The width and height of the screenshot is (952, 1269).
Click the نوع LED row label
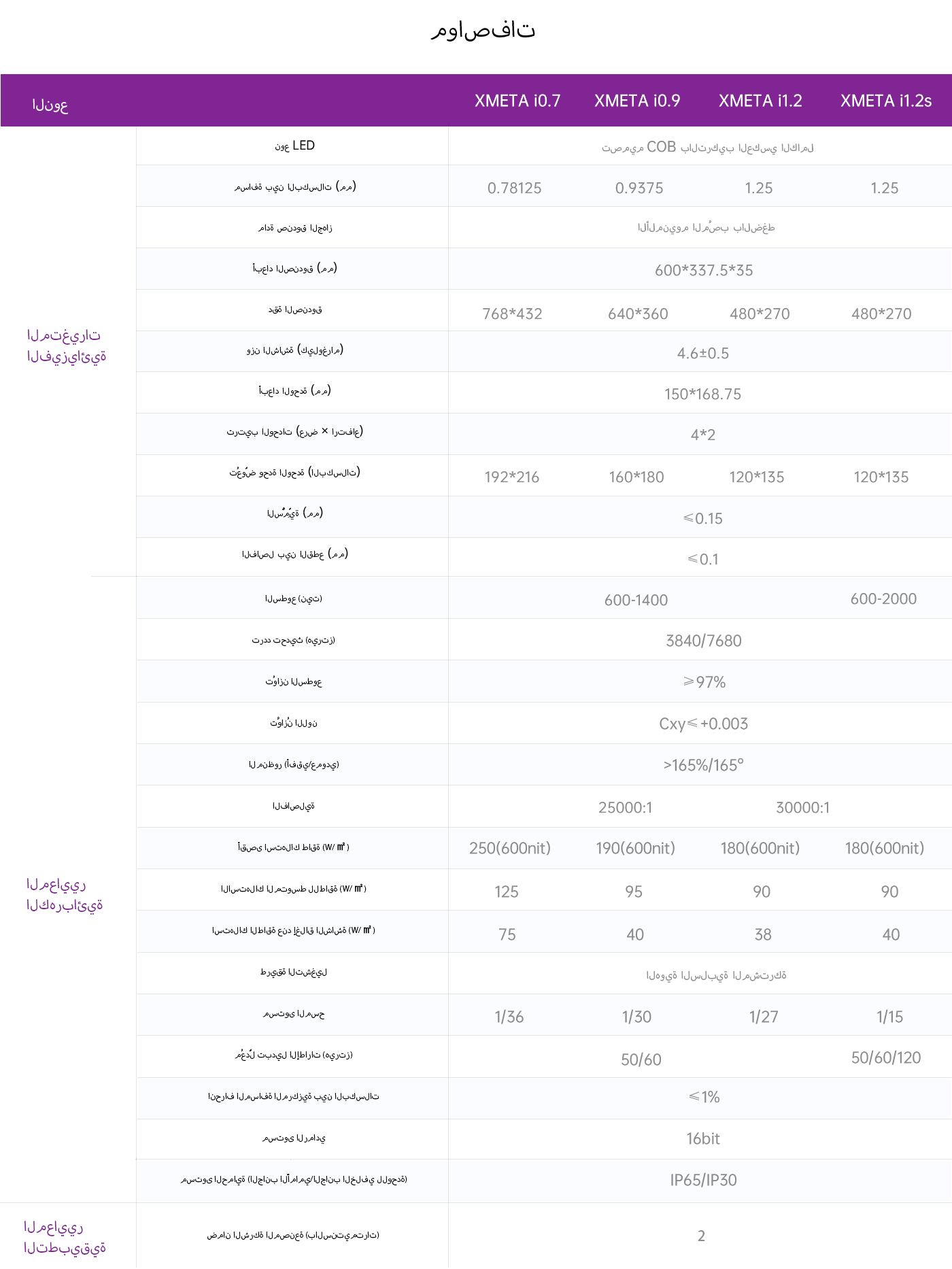[x=294, y=146]
